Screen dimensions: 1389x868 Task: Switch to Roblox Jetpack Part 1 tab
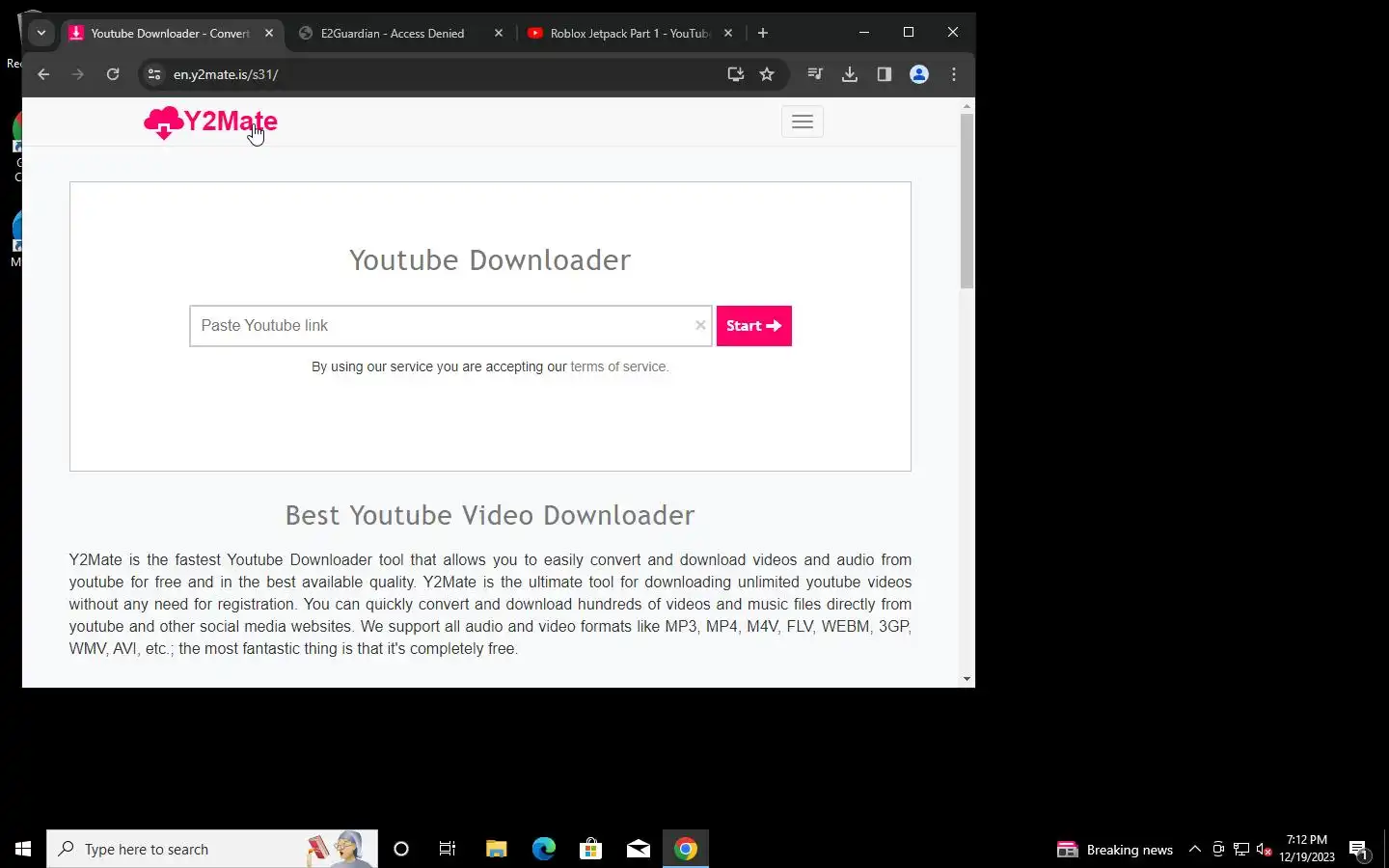[x=619, y=33]
